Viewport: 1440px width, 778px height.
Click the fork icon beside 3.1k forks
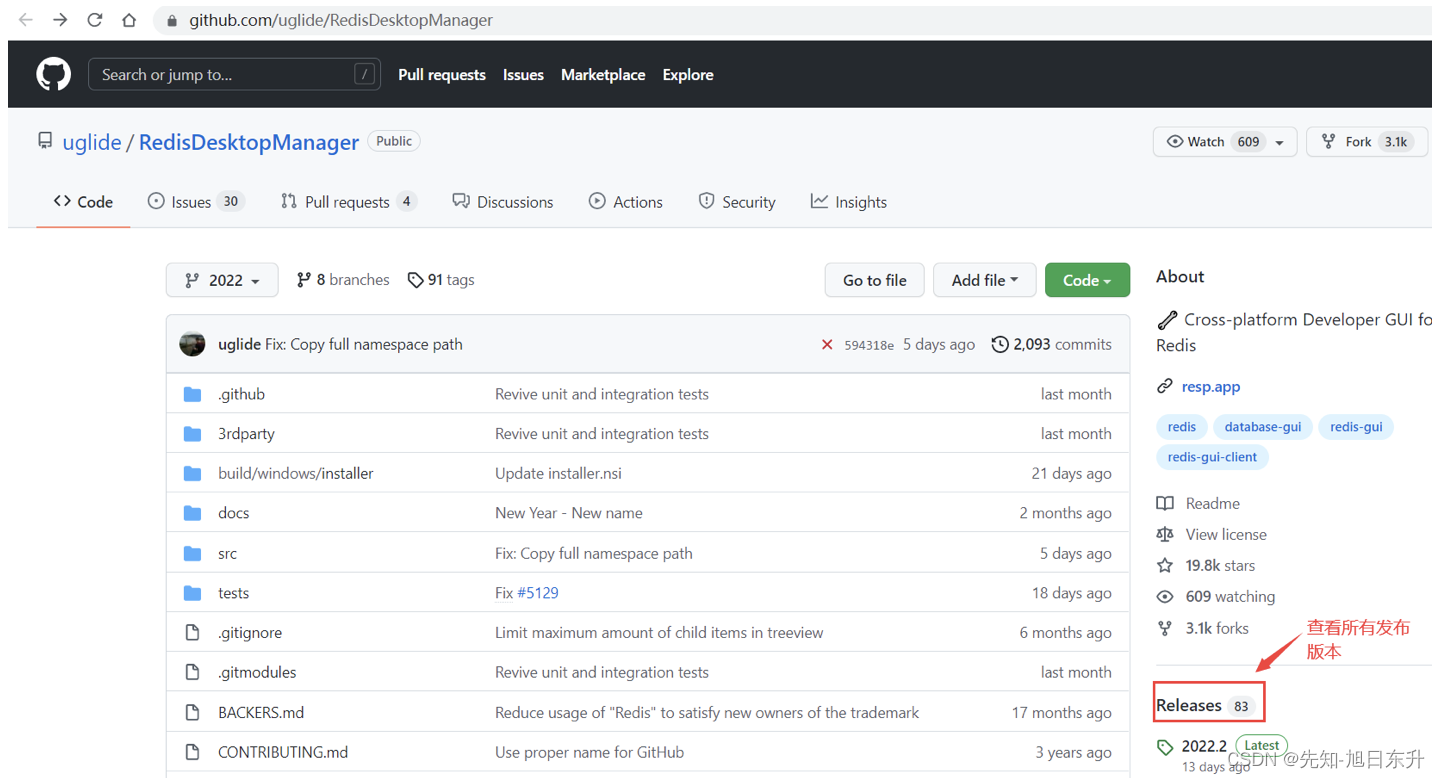[x=1165, y=628]
